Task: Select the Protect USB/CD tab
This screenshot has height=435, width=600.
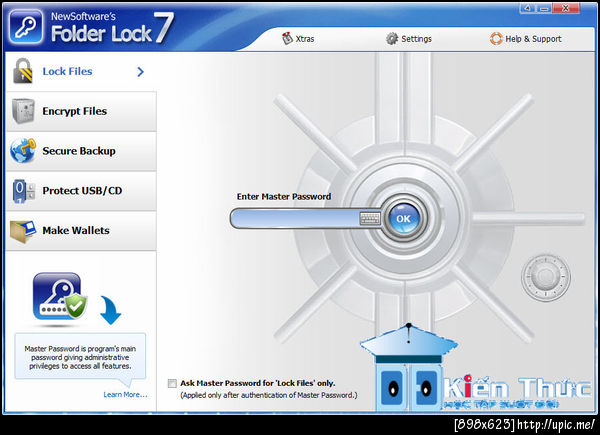Action: tap(81, 191)
